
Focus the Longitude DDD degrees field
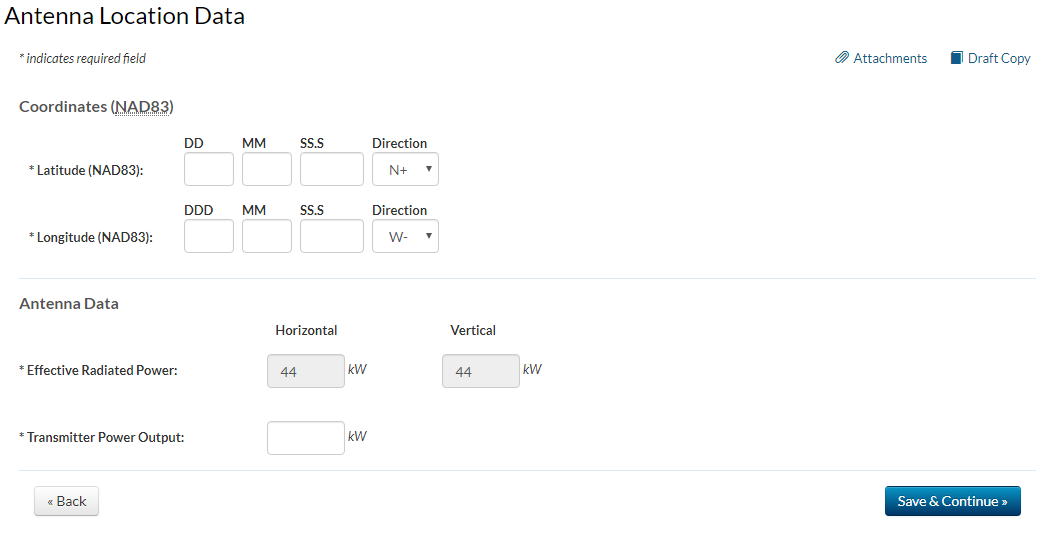209,237
